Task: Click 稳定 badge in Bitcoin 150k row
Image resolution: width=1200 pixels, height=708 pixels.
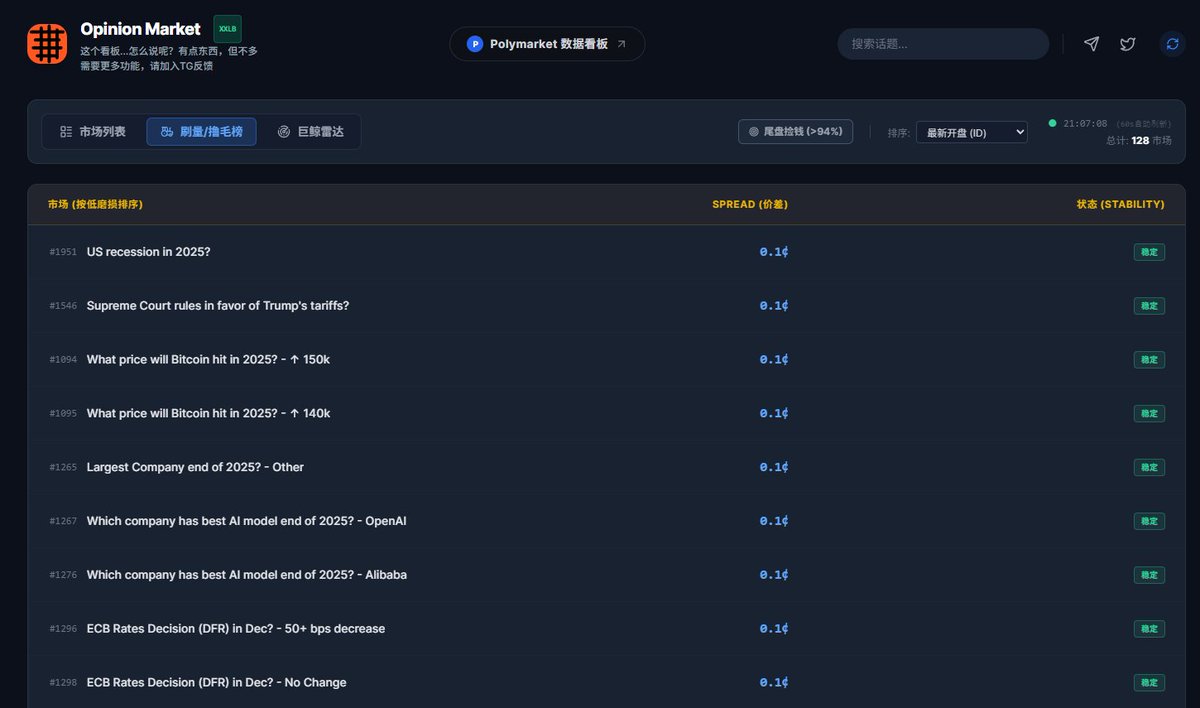Action: tap(1149, 360)
